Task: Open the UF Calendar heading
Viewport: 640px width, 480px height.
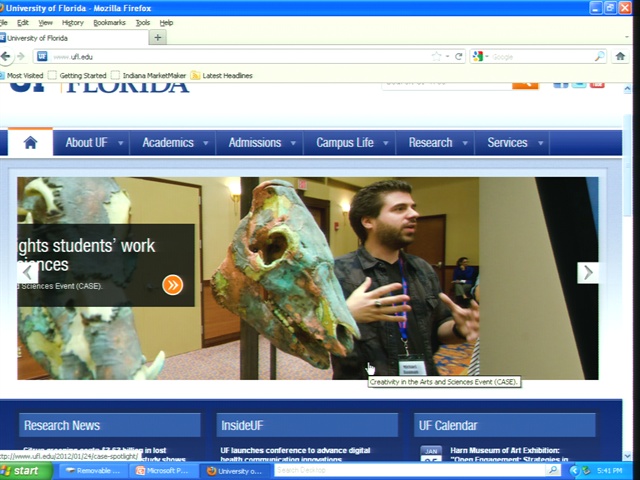Action: pos(448,425)
